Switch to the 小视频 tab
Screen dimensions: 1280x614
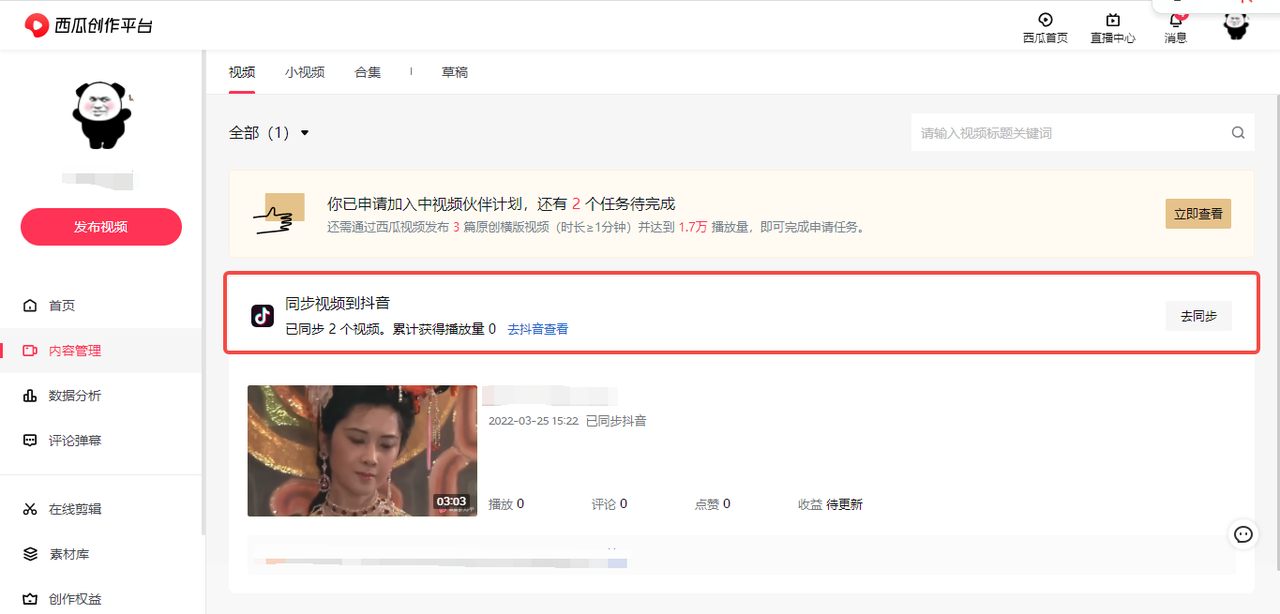(304, 72)
